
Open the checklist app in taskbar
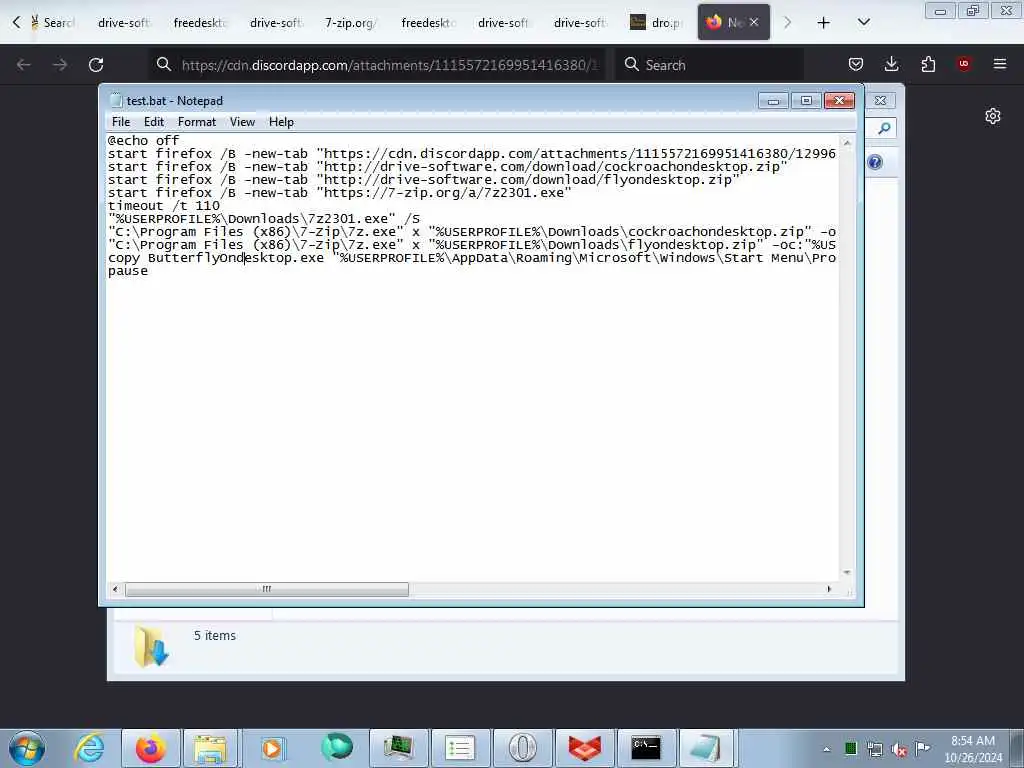coord(460,748)
